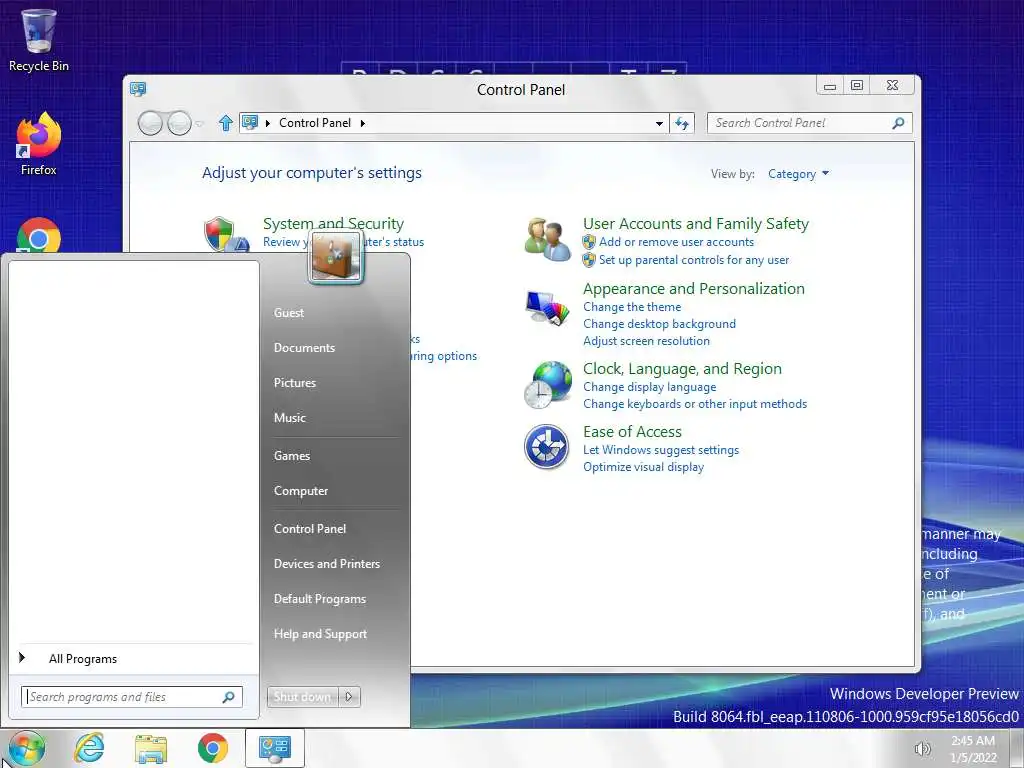1024x768 pixels.
Task: Click the Clock, Language, and Region globe icon
Action: tap(547, 385)
